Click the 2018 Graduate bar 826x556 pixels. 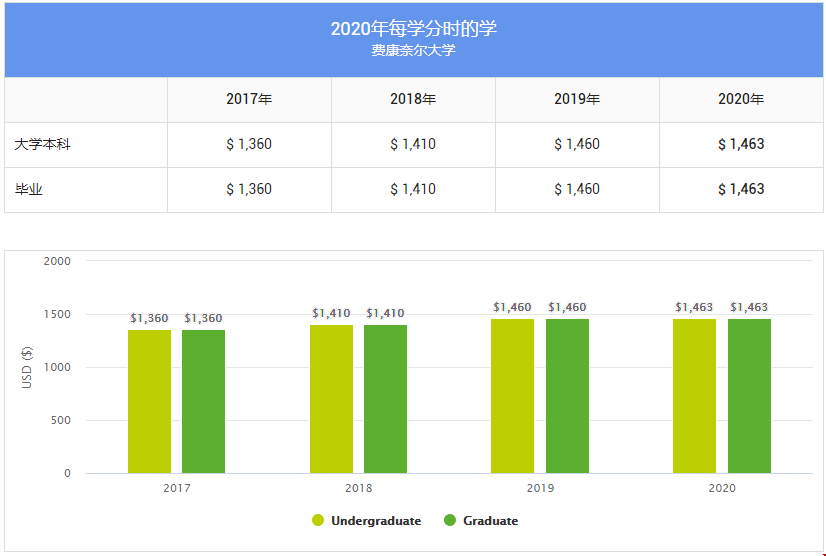click(385, 399)
